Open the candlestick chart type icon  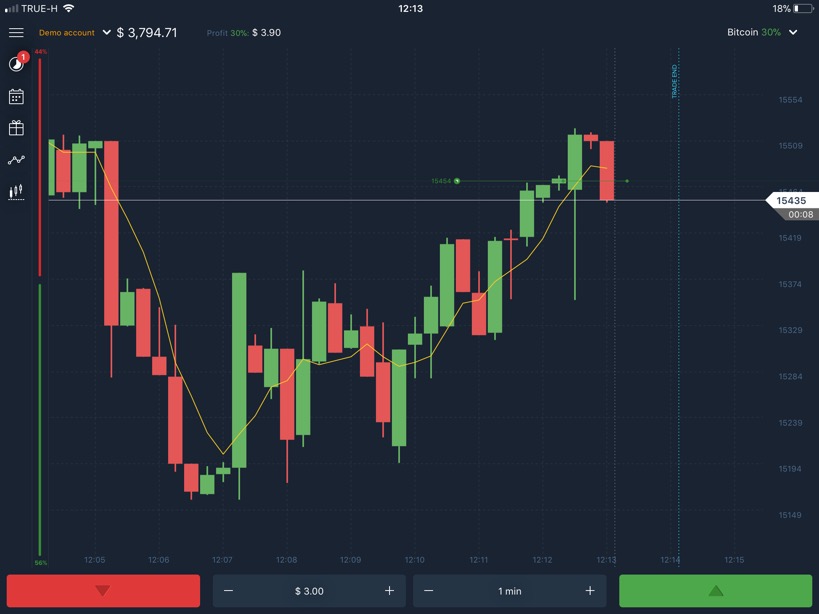(16, 191)
